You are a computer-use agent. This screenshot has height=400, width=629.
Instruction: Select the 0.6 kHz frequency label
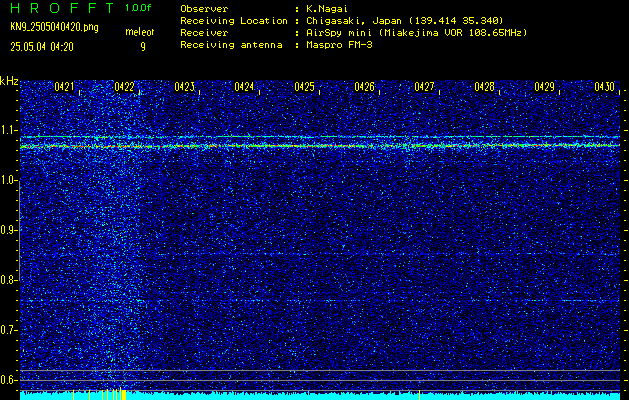[8, 380]
